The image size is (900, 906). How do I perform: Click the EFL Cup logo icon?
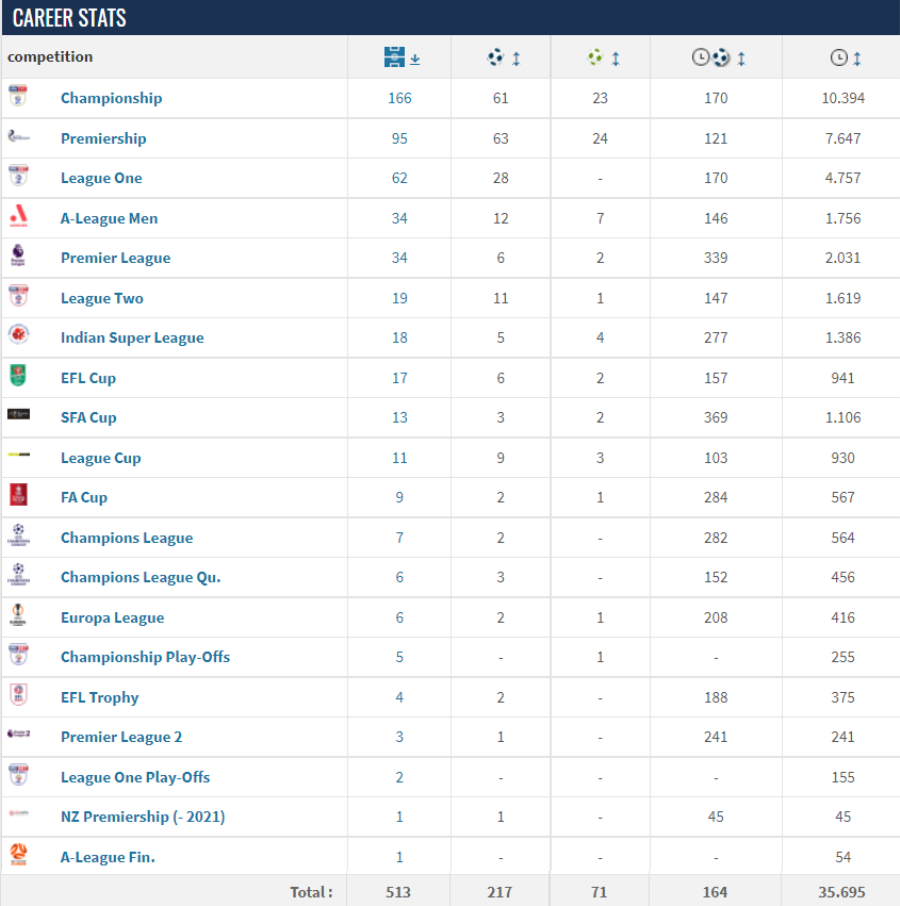pyautogui.click(x=18, y=377)
